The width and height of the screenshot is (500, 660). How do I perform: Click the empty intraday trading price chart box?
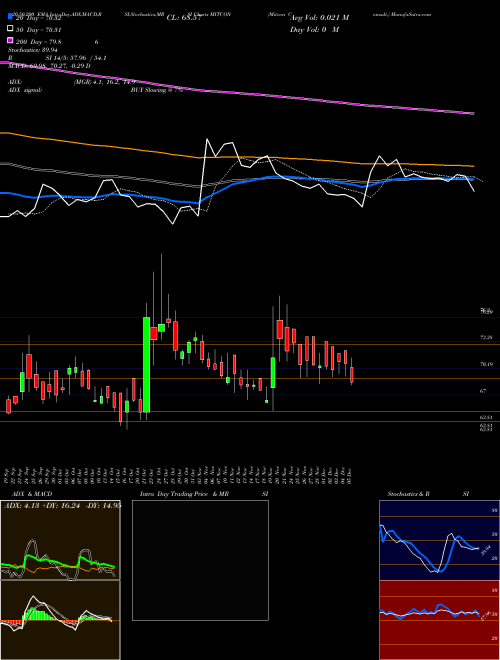(x=200, y=560)
